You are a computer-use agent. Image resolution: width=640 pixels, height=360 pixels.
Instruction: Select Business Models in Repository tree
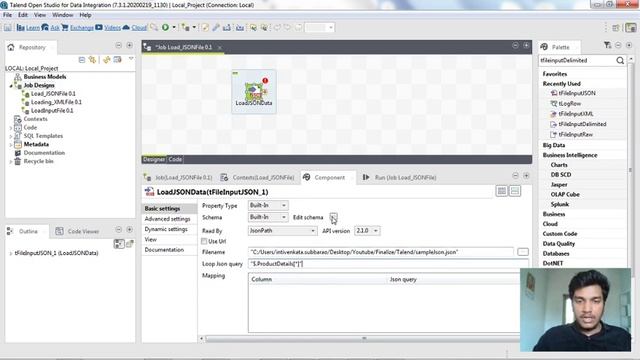pyautogui.click(x=44, y=77)
